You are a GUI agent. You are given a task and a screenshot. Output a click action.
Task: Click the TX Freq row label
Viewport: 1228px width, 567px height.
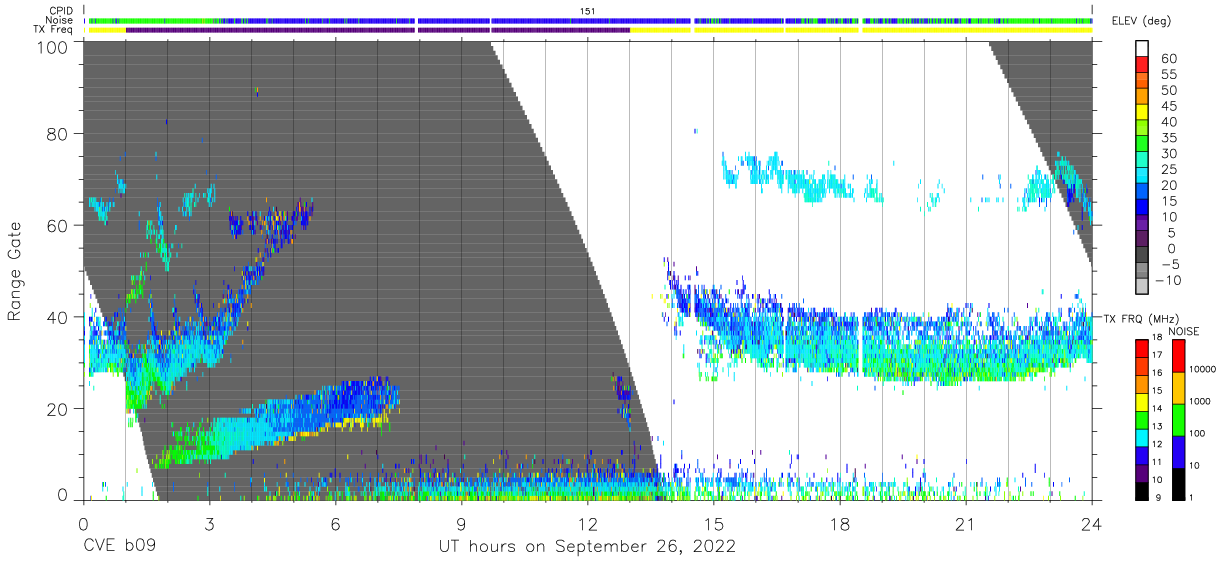(x=53, y=30)
